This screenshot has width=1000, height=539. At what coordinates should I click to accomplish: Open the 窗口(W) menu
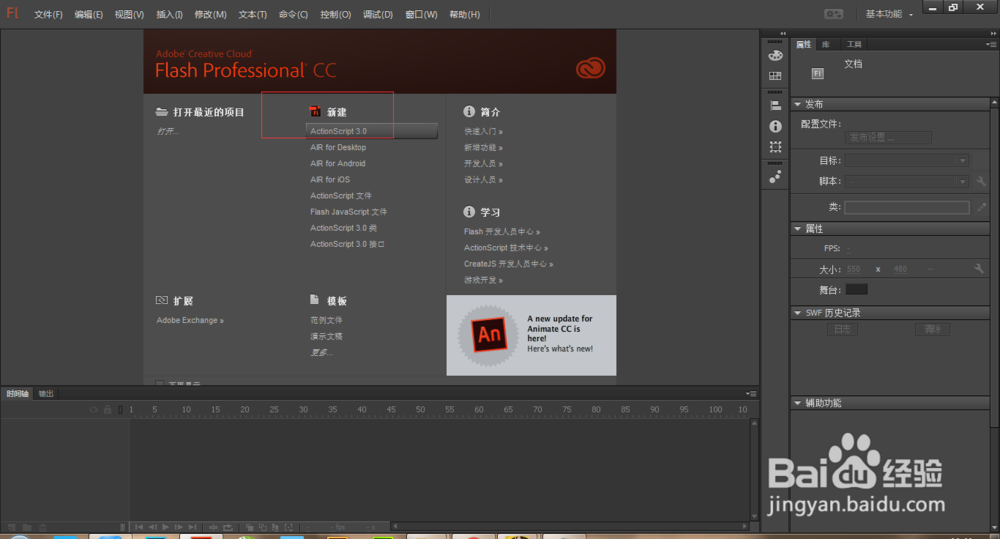tap(421, 15)
